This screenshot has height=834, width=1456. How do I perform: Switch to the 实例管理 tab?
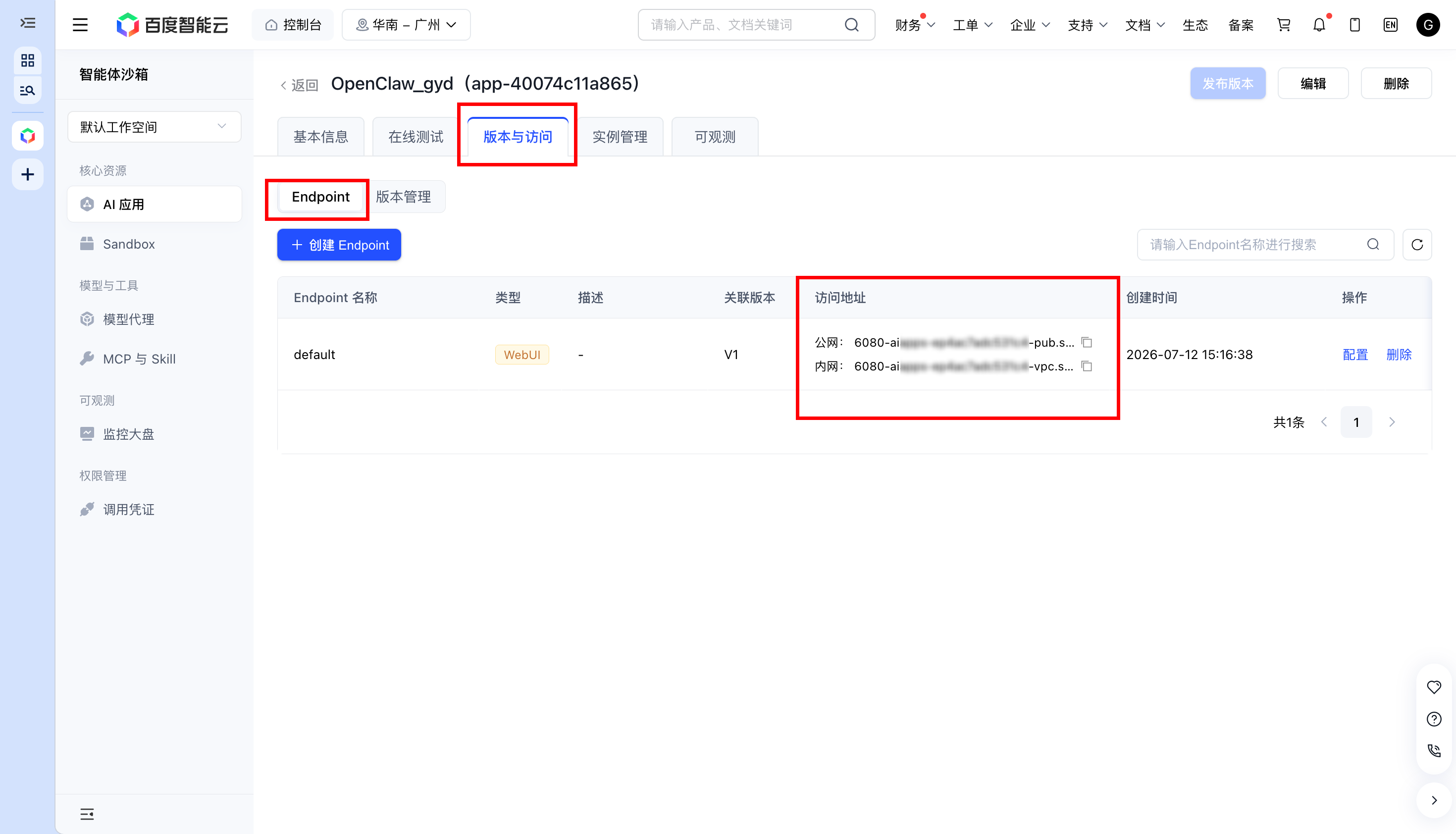tap(620, 136)
